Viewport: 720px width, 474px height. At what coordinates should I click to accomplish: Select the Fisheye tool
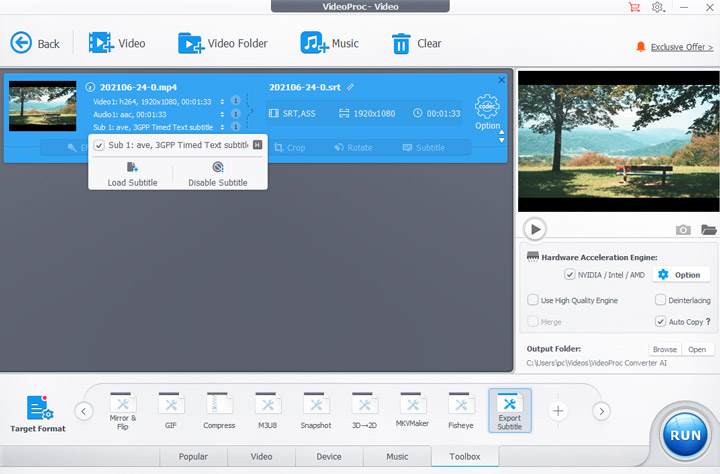(461, 411)
